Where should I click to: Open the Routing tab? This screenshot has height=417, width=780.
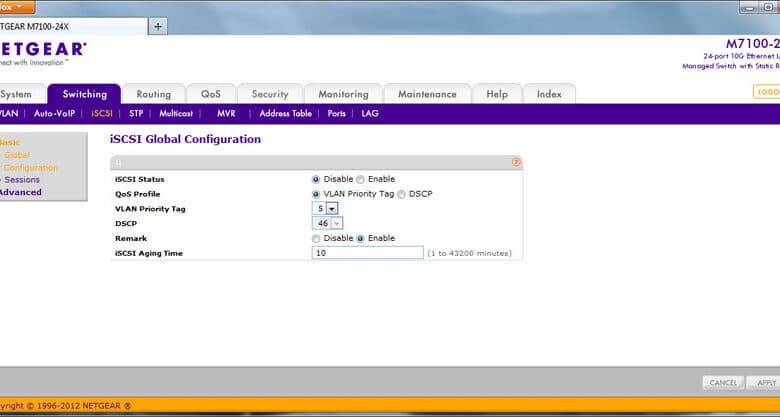(154, 94)
